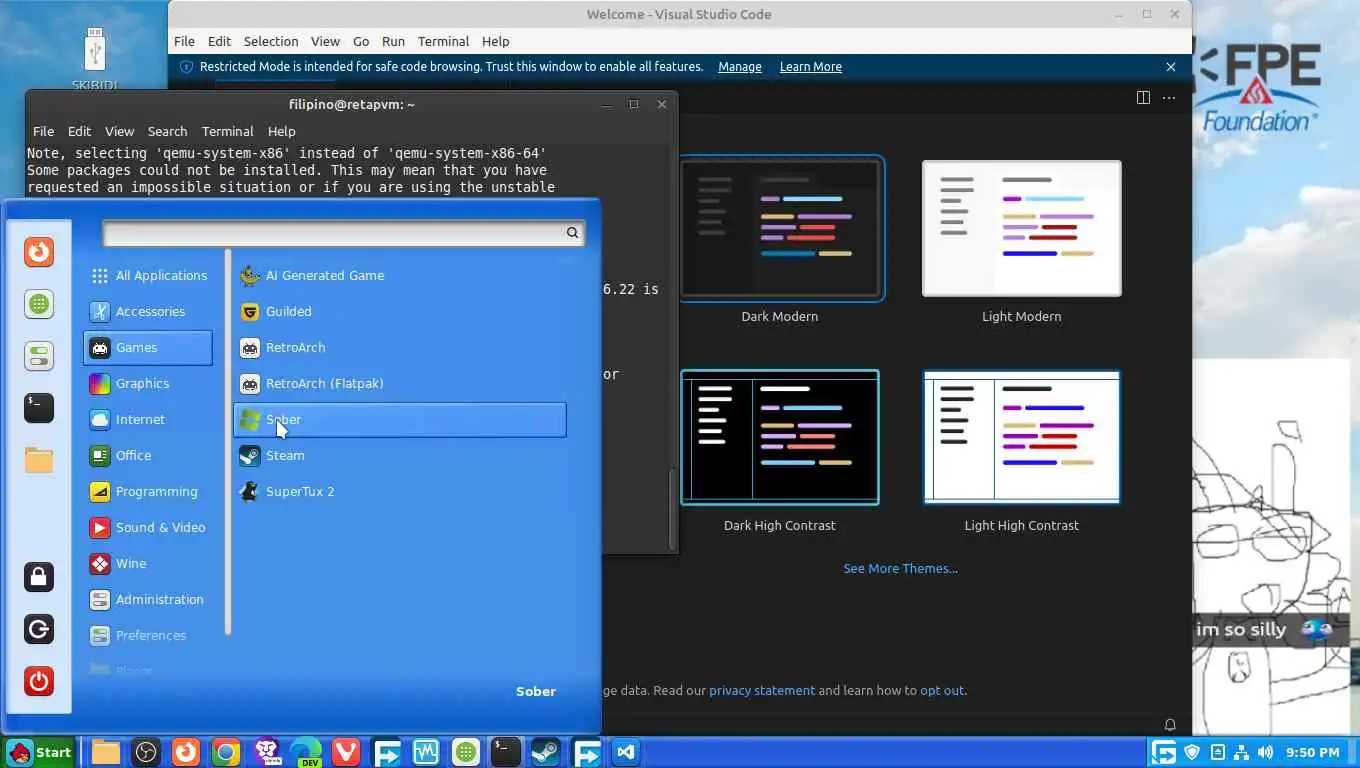Image resolution: width=1360 pixels, height=768 pixels.
Task: Choose the Light High Contrast theme
Action: (1021, 438)
